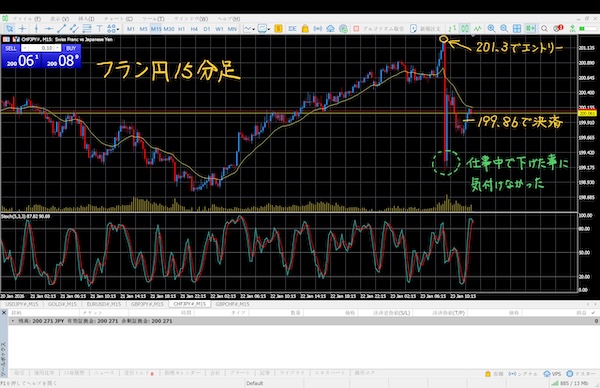This screenshot has height=388, width=600.
Task: Open a new order window
Action: point(425,29)
